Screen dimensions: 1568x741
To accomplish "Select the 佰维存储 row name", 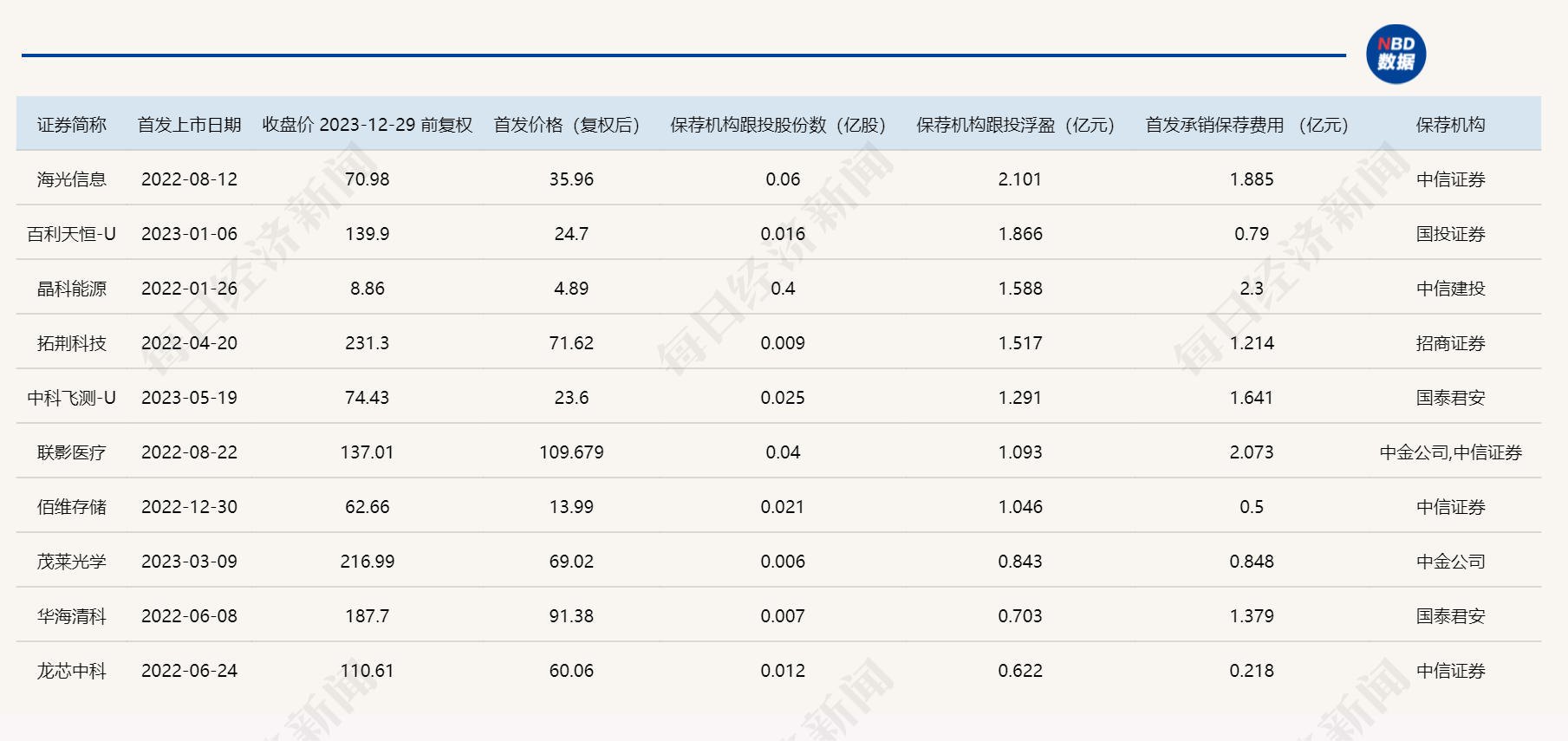I will coord(72,507).
